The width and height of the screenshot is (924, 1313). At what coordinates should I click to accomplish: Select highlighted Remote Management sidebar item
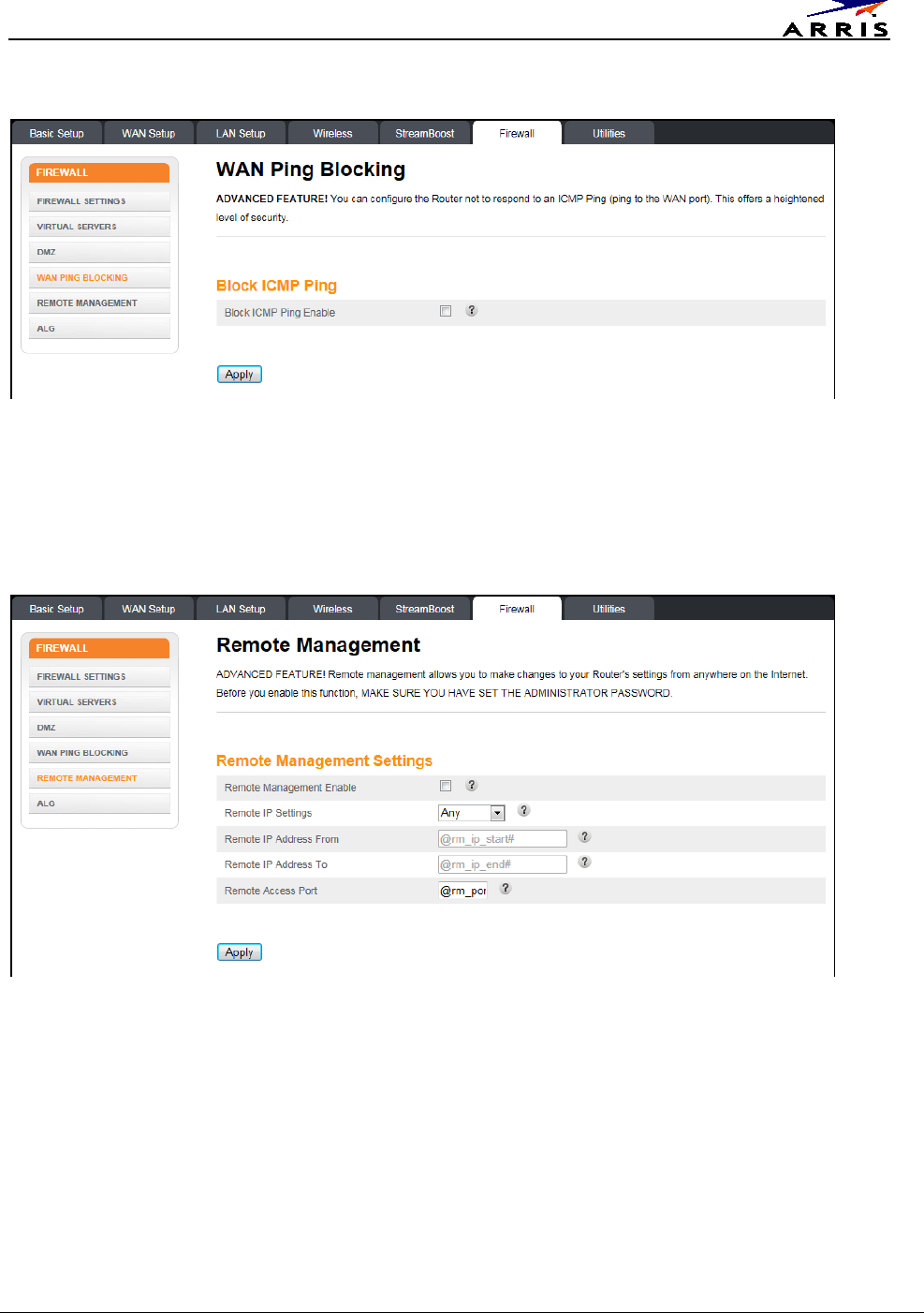(99, 777)
